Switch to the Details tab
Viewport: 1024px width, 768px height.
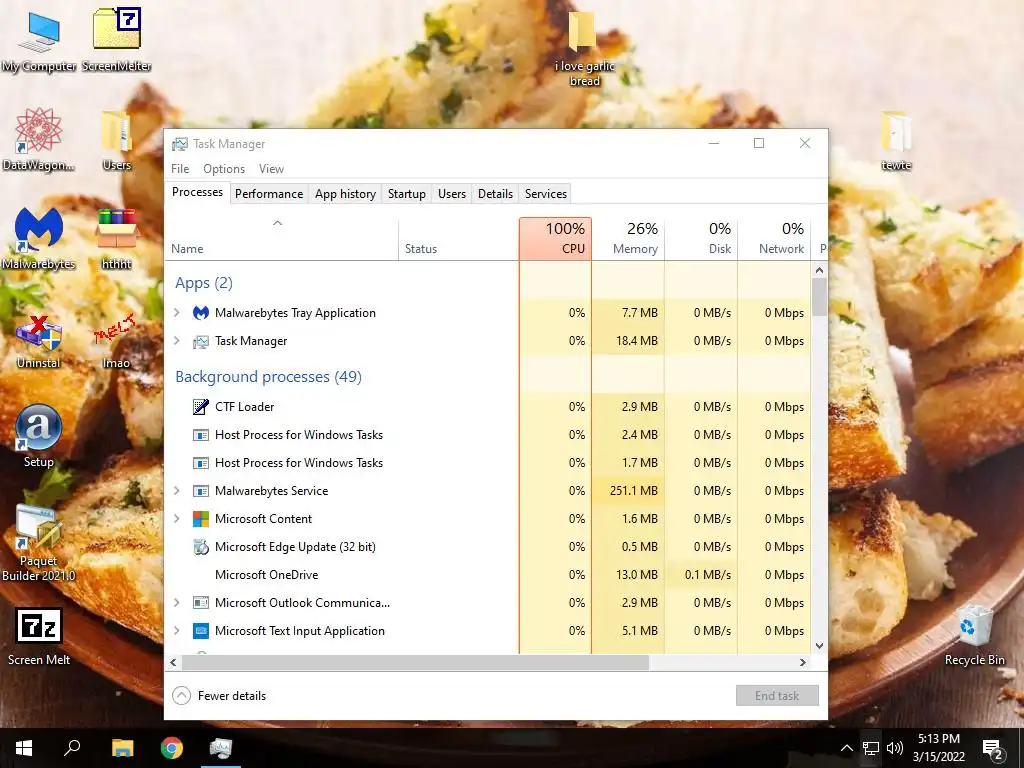(x=495, y=194)
